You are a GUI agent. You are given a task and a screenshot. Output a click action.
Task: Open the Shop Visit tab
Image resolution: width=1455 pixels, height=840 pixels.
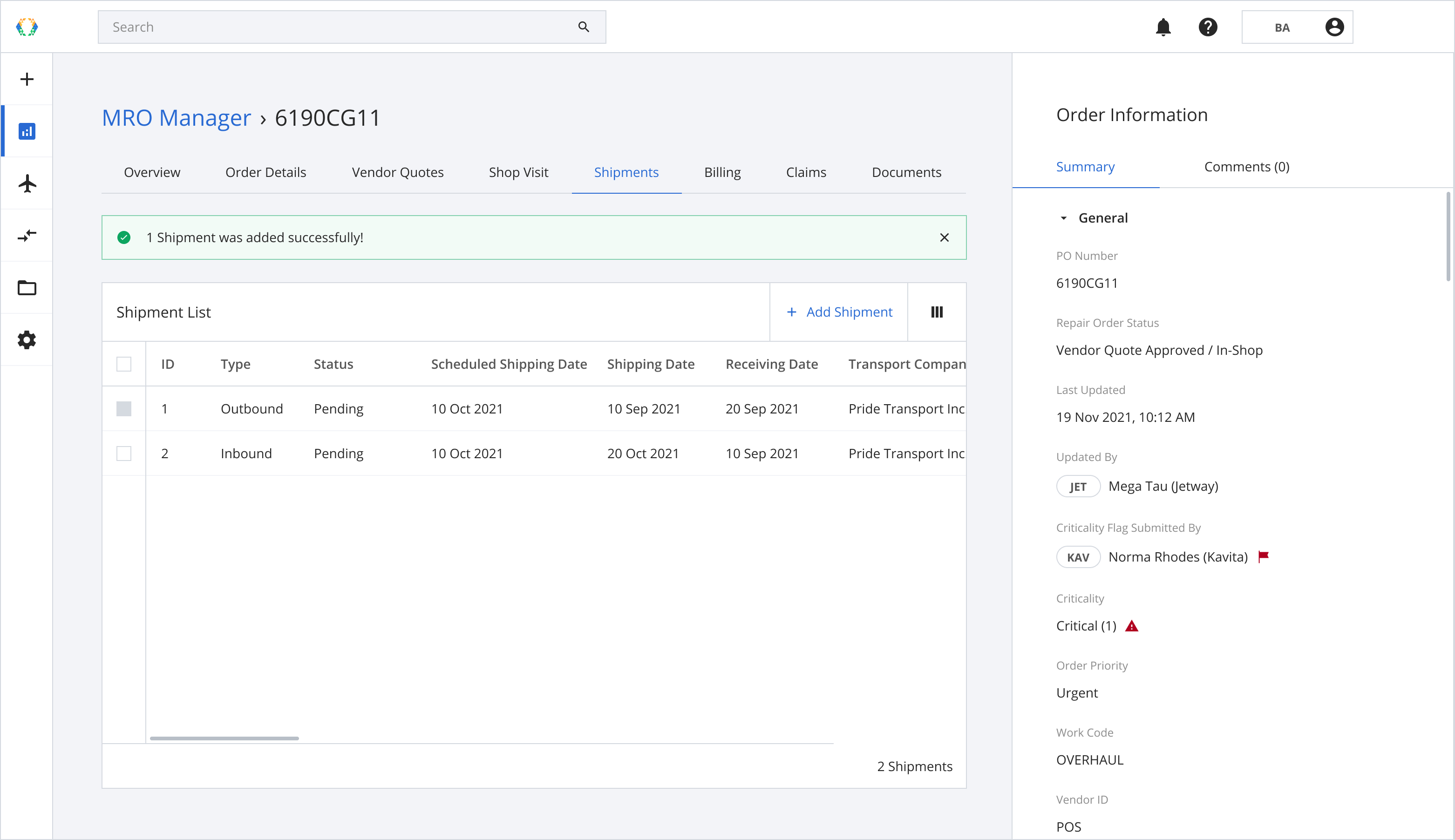518,172
